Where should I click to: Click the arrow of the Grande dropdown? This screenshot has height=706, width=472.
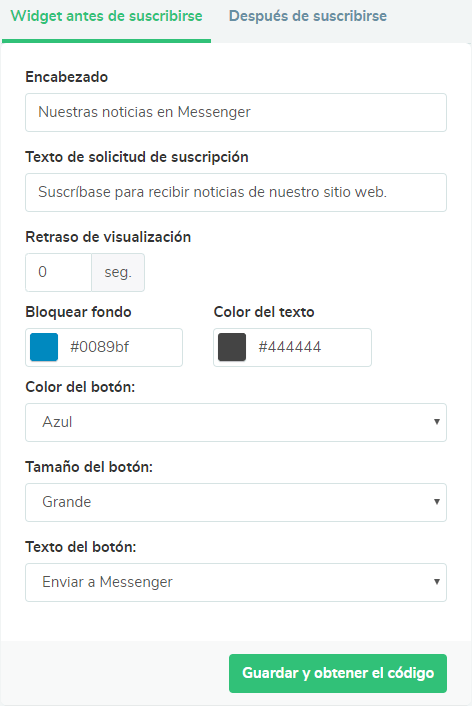pos(436,502)
